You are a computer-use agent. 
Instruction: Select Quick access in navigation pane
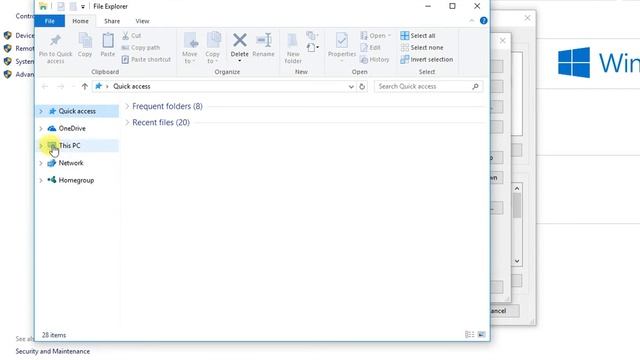tap(77, 111)
